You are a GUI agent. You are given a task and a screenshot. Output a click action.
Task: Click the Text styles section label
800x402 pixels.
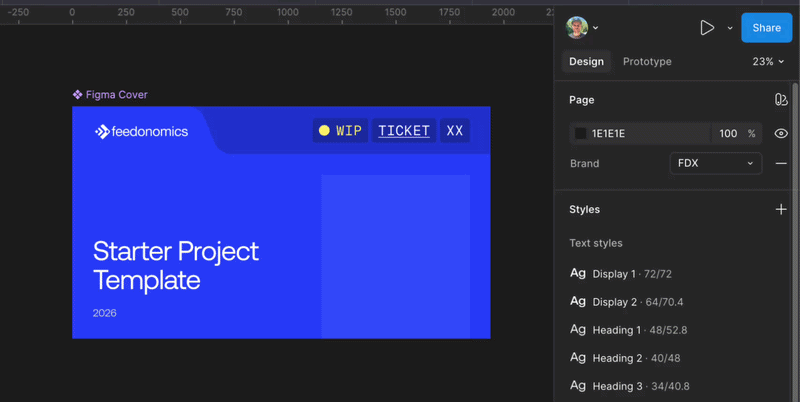point(596,243)
